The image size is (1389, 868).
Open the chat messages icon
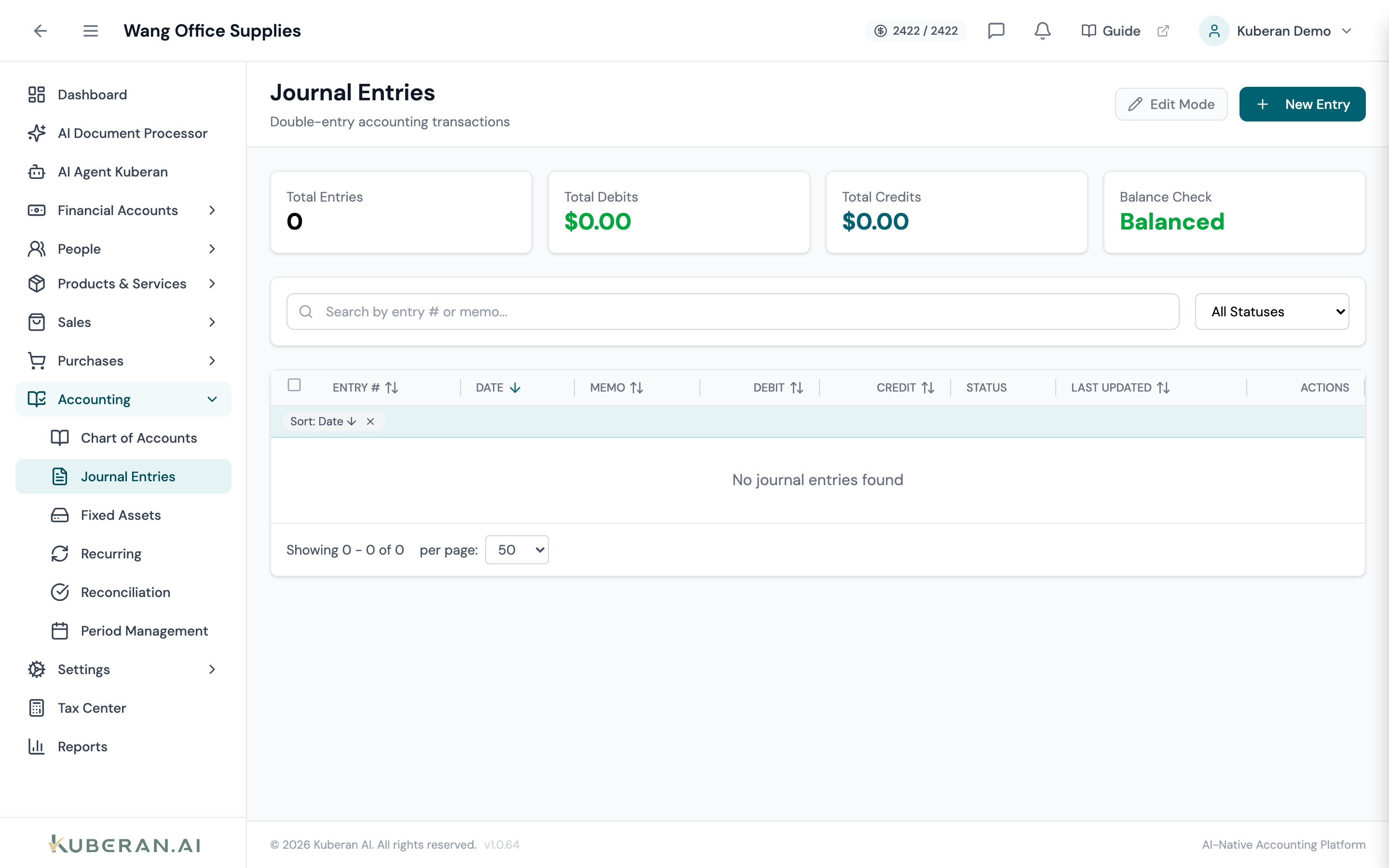click(996, 30)
